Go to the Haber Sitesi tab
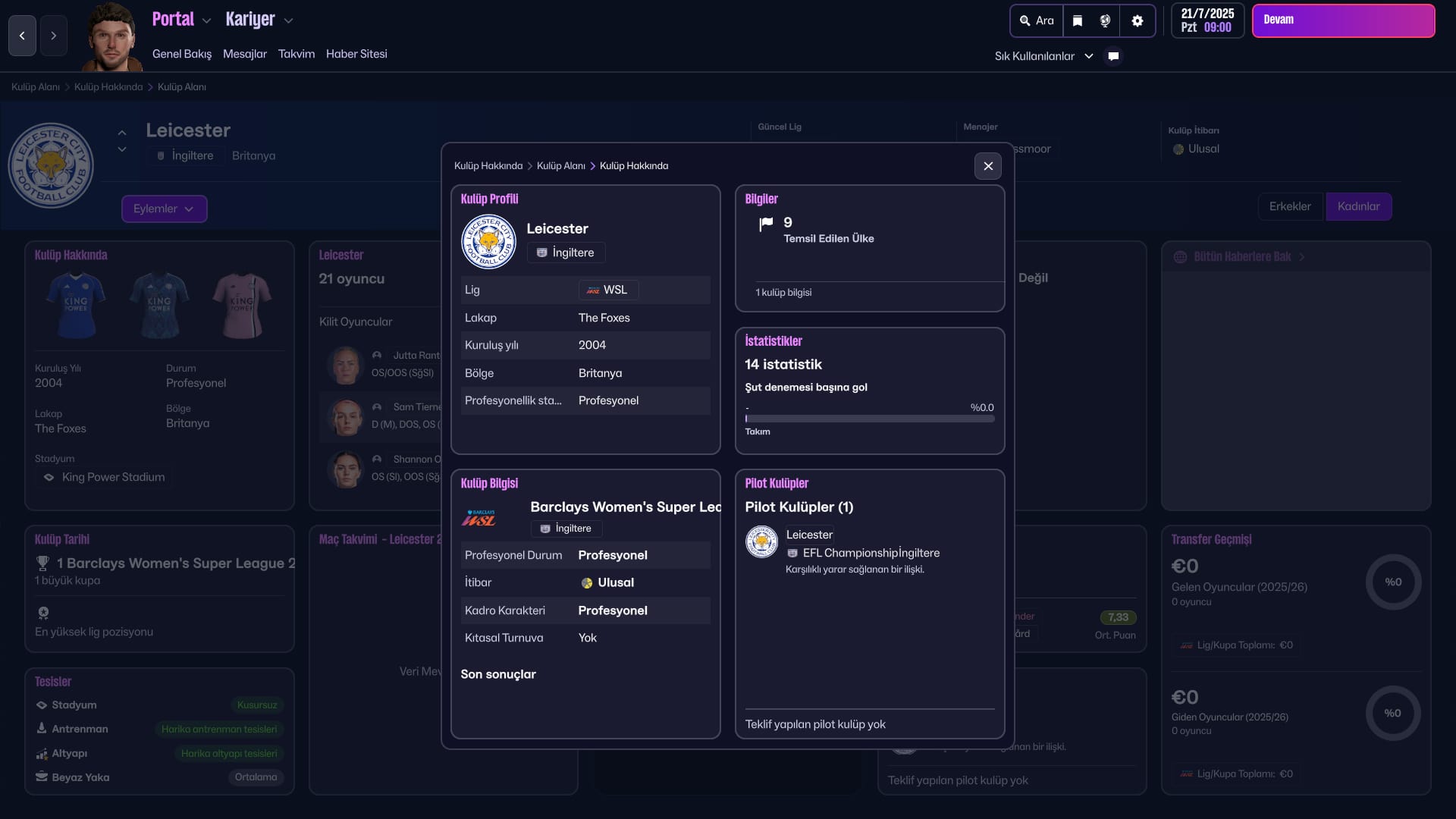 pos(356,54)
